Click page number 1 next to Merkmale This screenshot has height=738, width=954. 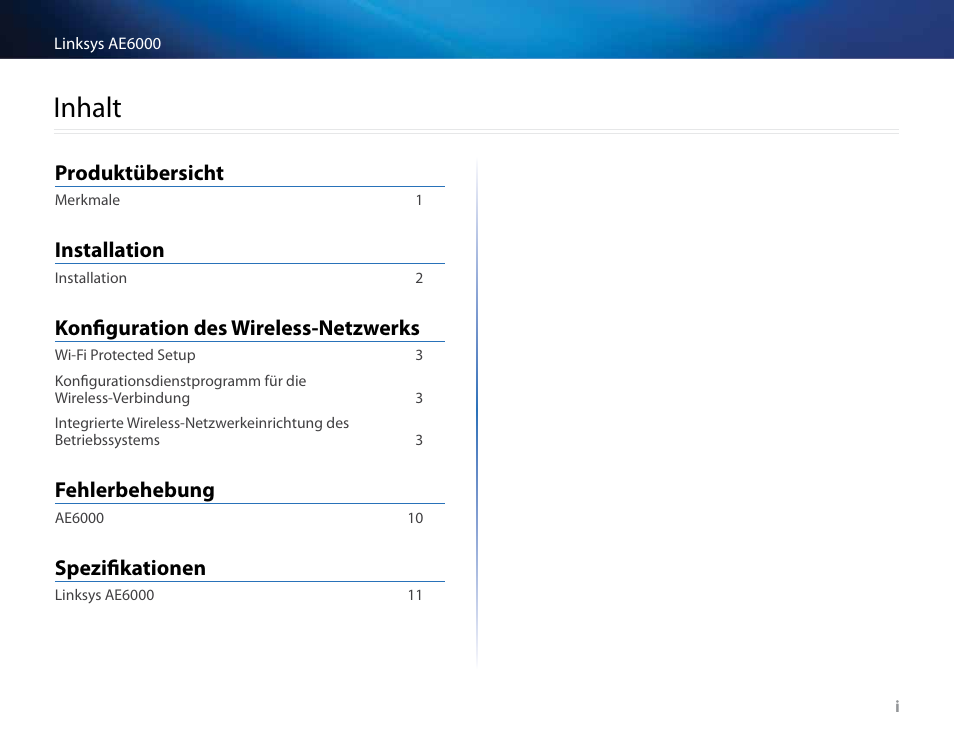(419, 200)
